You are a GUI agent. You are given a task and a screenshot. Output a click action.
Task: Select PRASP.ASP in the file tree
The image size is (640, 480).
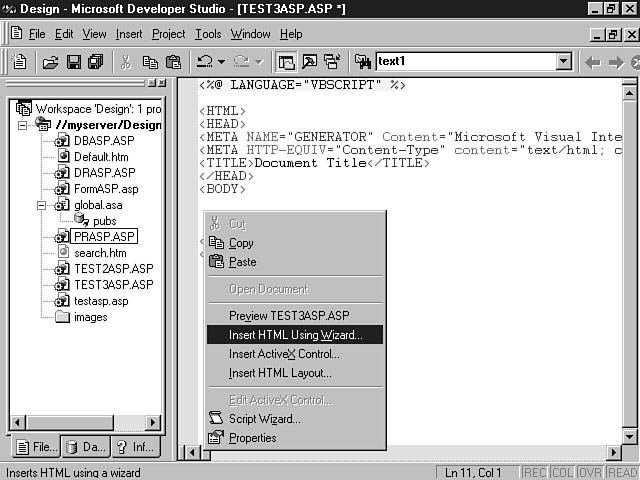tap(104, 237)
